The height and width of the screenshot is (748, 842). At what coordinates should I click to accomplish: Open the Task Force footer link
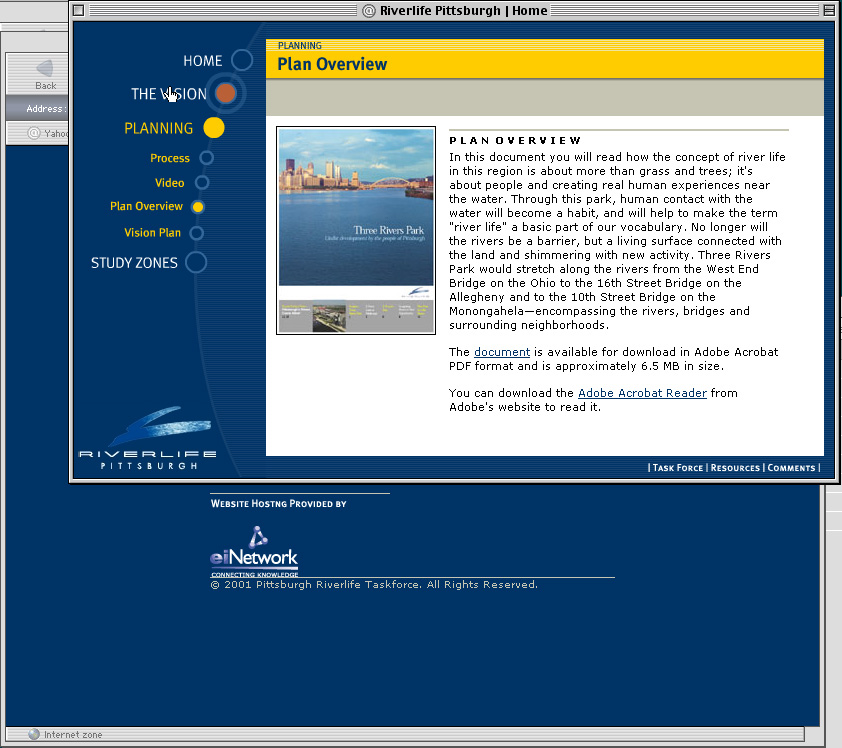pyautogui.click(x=678, y=468)
